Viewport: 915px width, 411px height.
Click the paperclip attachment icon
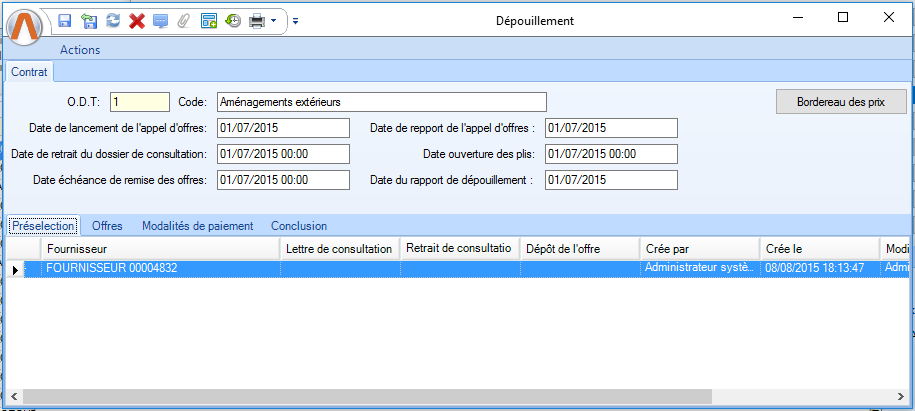[x=184, y=20]
